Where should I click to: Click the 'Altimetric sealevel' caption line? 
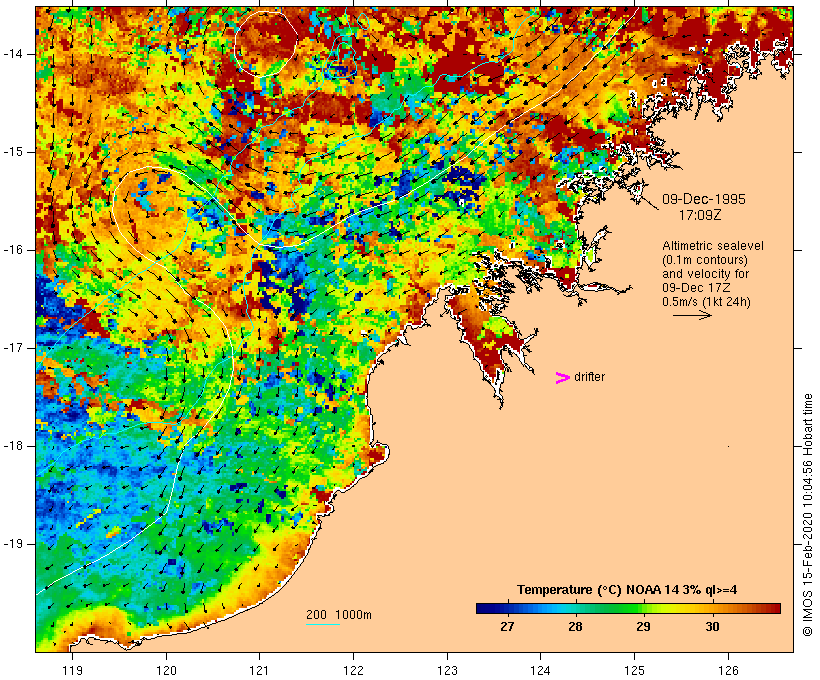[713, 245]
